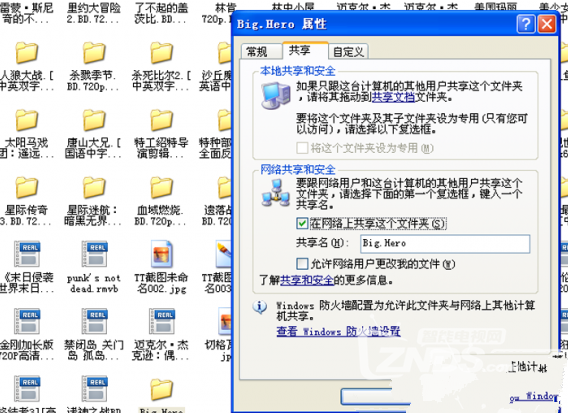Select the 星际传奇3 folder icon
This screenshot has width=568, height=413.
(26, 187)
